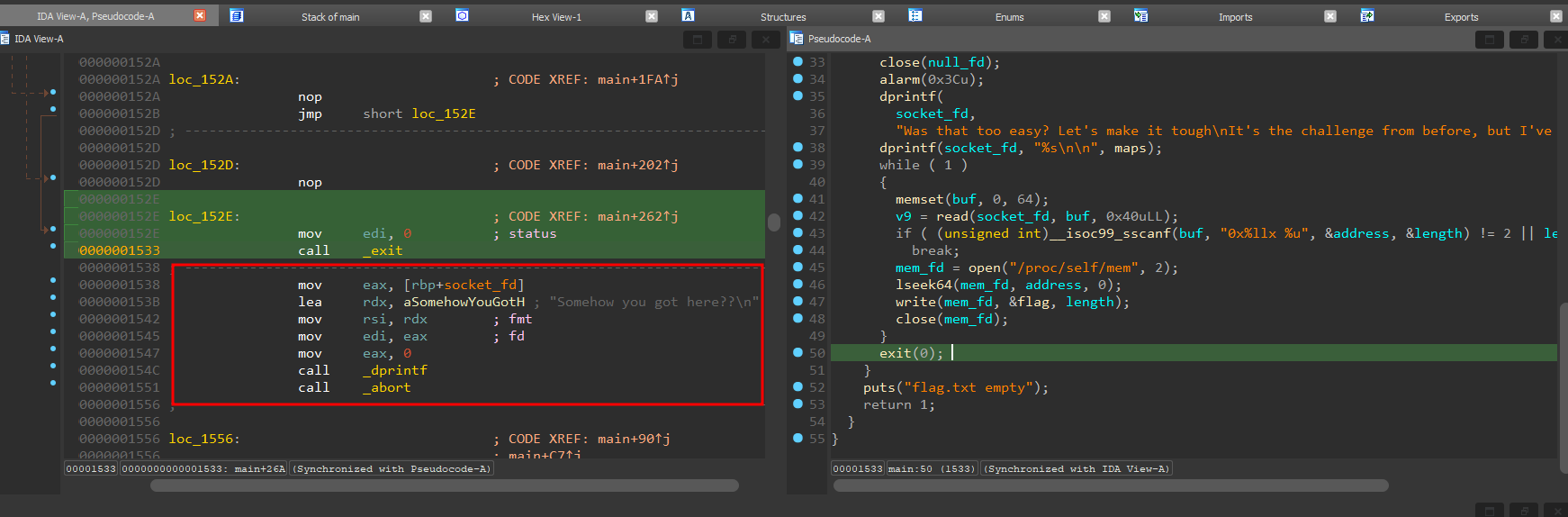Toggle breakpoint on pseudocode line 50
This screenshot has height=517, width=1568.
[x=798, y=353]
